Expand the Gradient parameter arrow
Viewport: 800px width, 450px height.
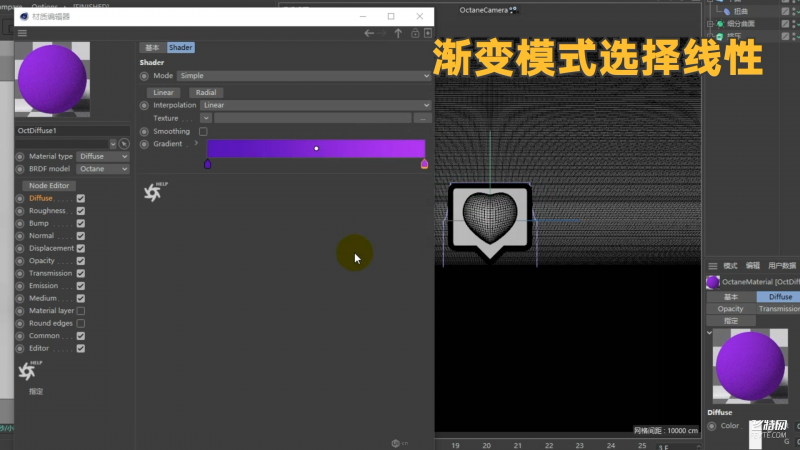coord(196,144)
